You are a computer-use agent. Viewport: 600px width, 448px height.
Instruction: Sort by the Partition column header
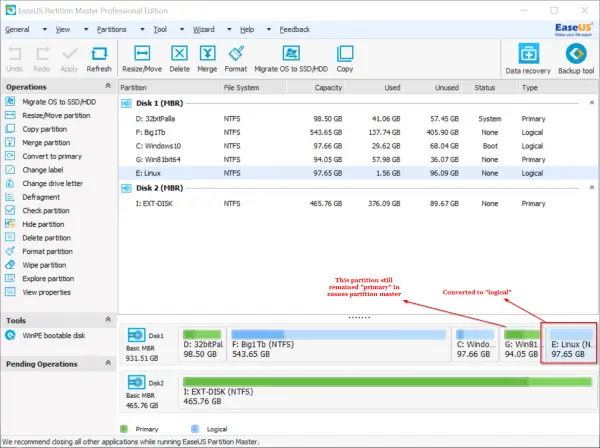click(170, 88)
